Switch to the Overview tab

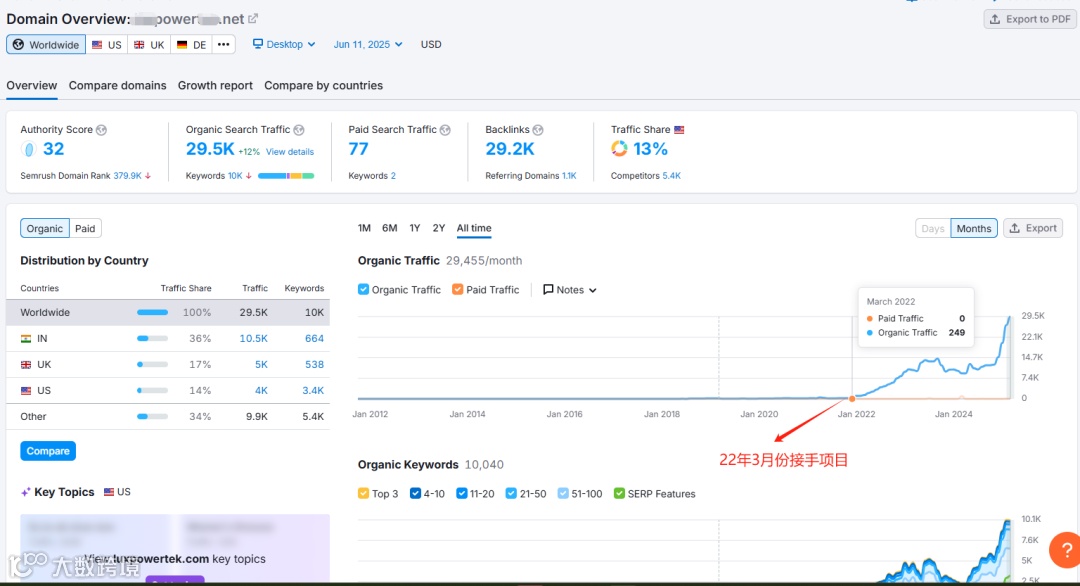point(32,85)
